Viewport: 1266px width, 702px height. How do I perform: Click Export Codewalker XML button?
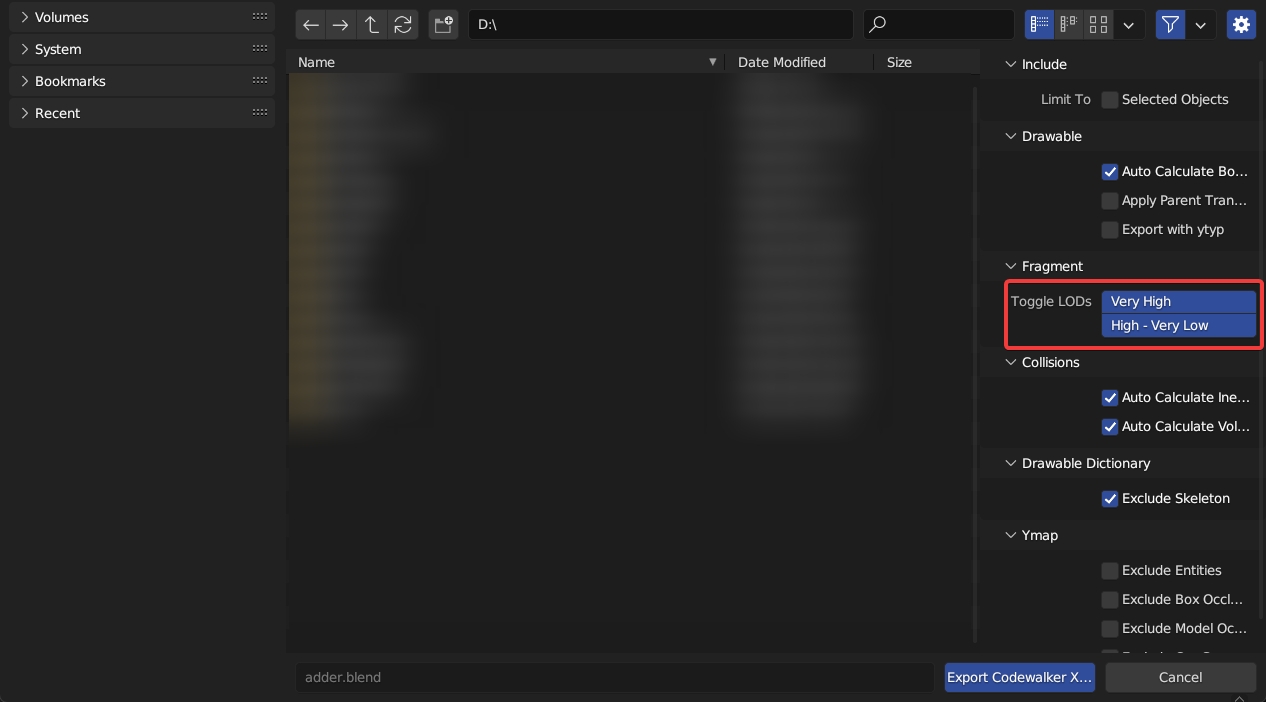[1019, 677]
